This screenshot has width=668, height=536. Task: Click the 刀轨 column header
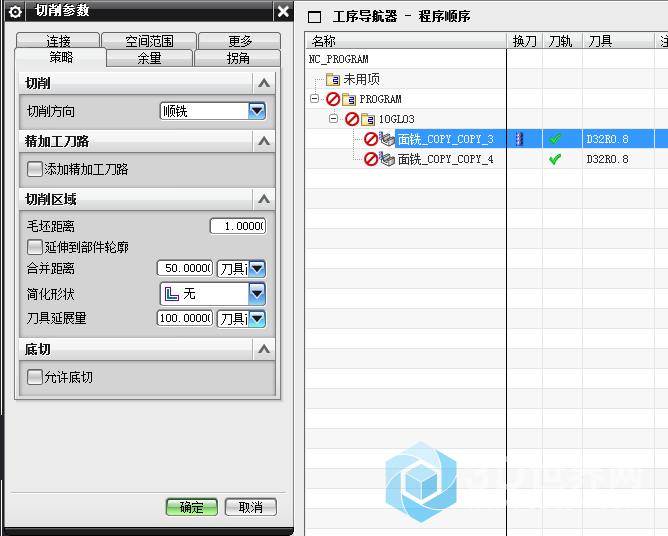(x=562, y=41)
